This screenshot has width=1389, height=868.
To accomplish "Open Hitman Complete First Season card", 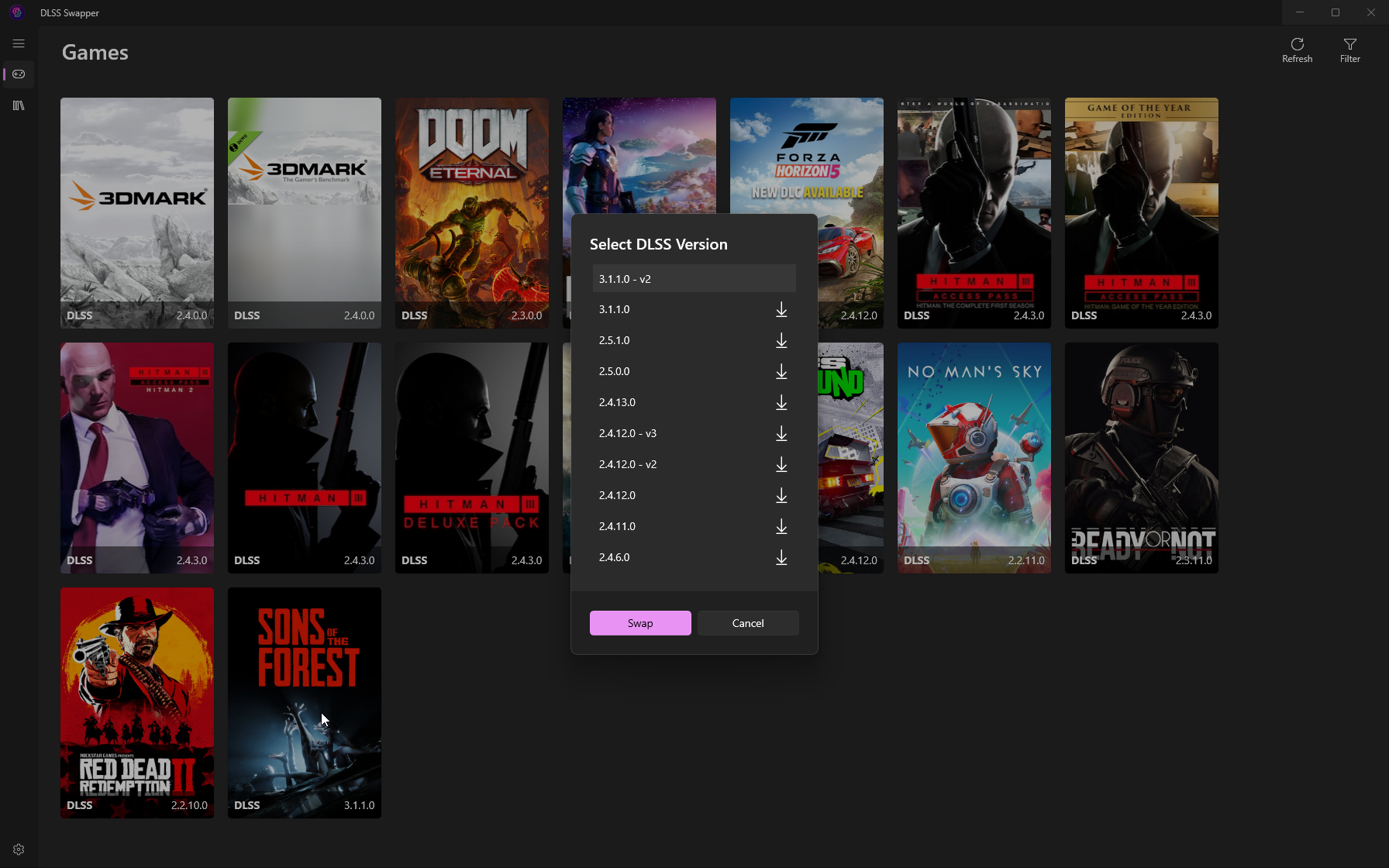I will (974, 213).
